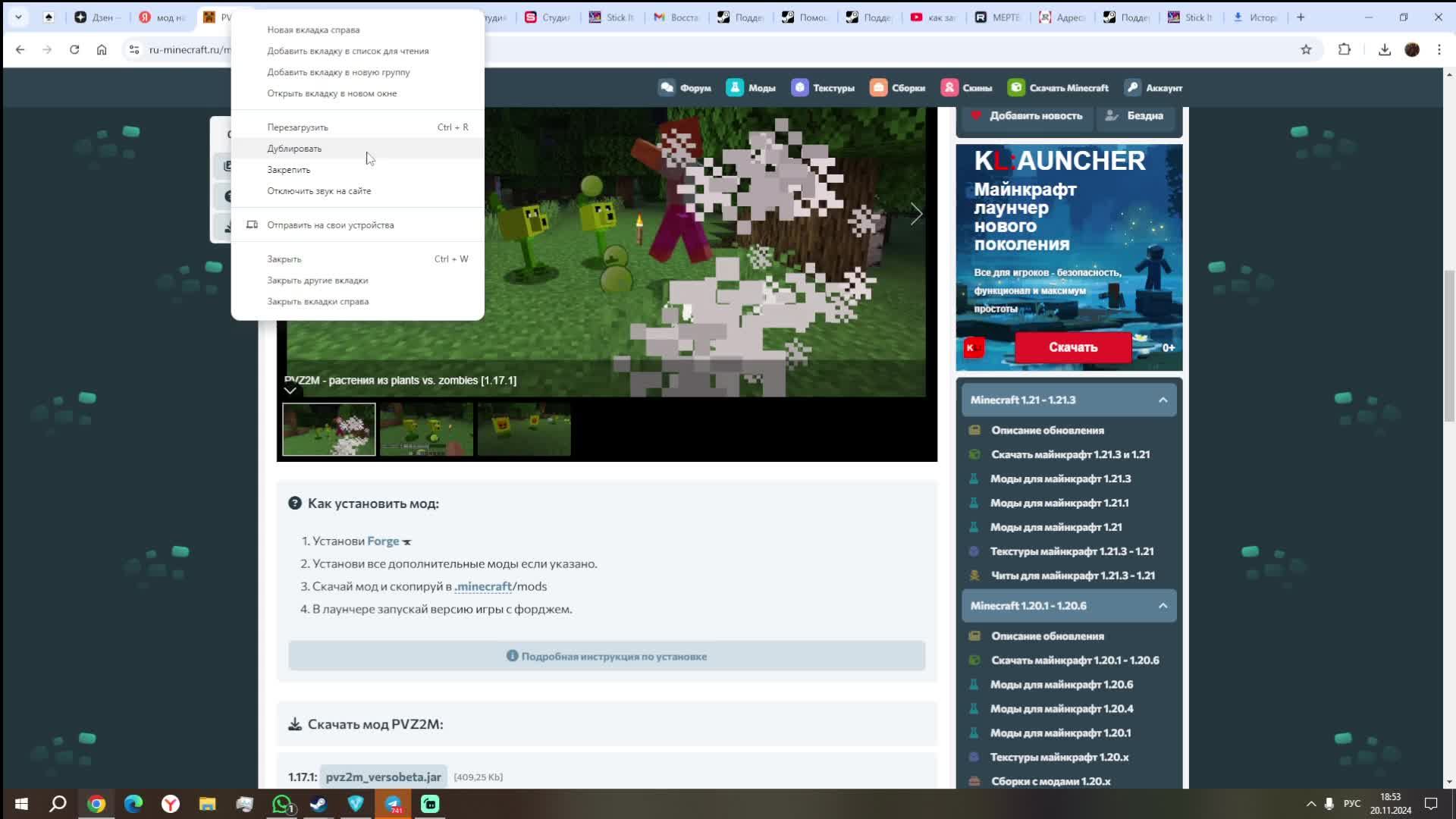The image size is (1456, 819).
Task: Follow the Forge link in install steps
Action: pyautogui.click(x=383, y=541)
